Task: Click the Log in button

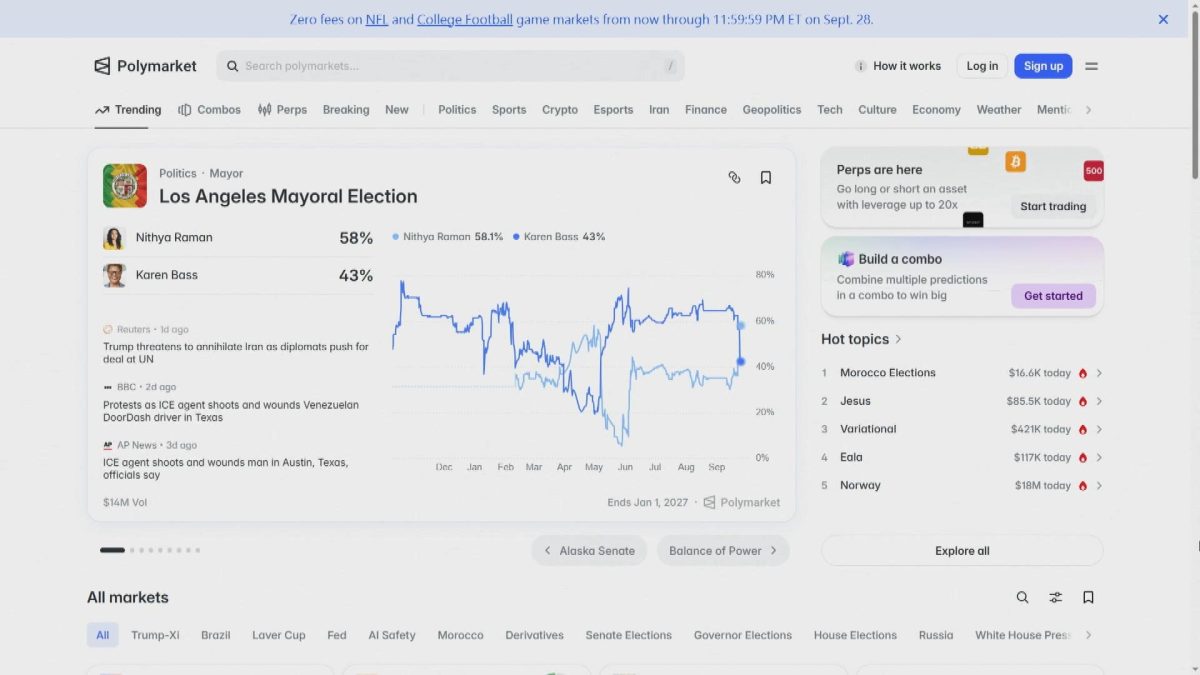Action: [x=982, y=66]
